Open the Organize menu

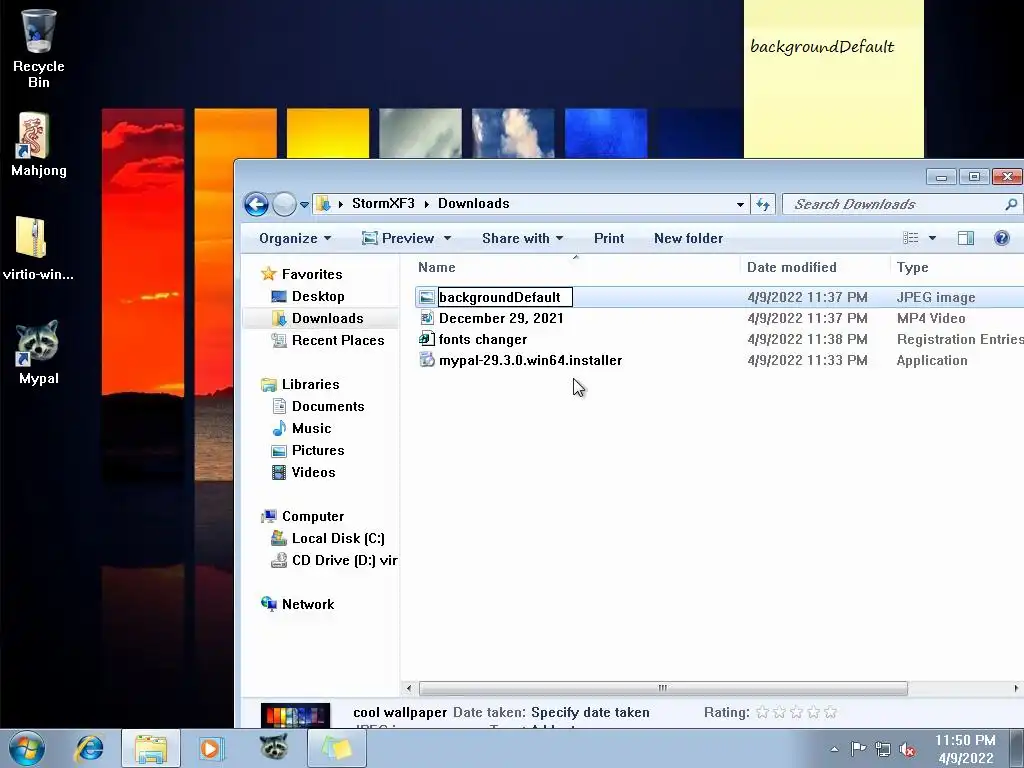295,238
